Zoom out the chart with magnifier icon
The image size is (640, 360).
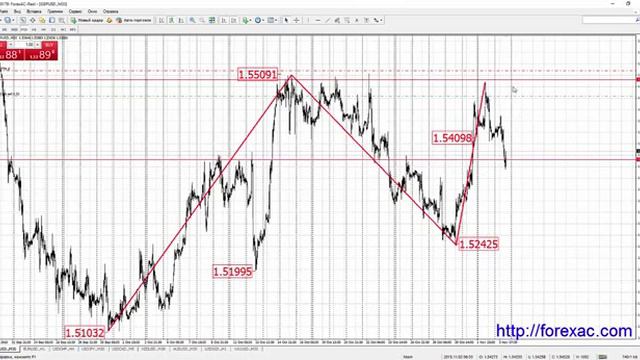(x=202, y=20)
